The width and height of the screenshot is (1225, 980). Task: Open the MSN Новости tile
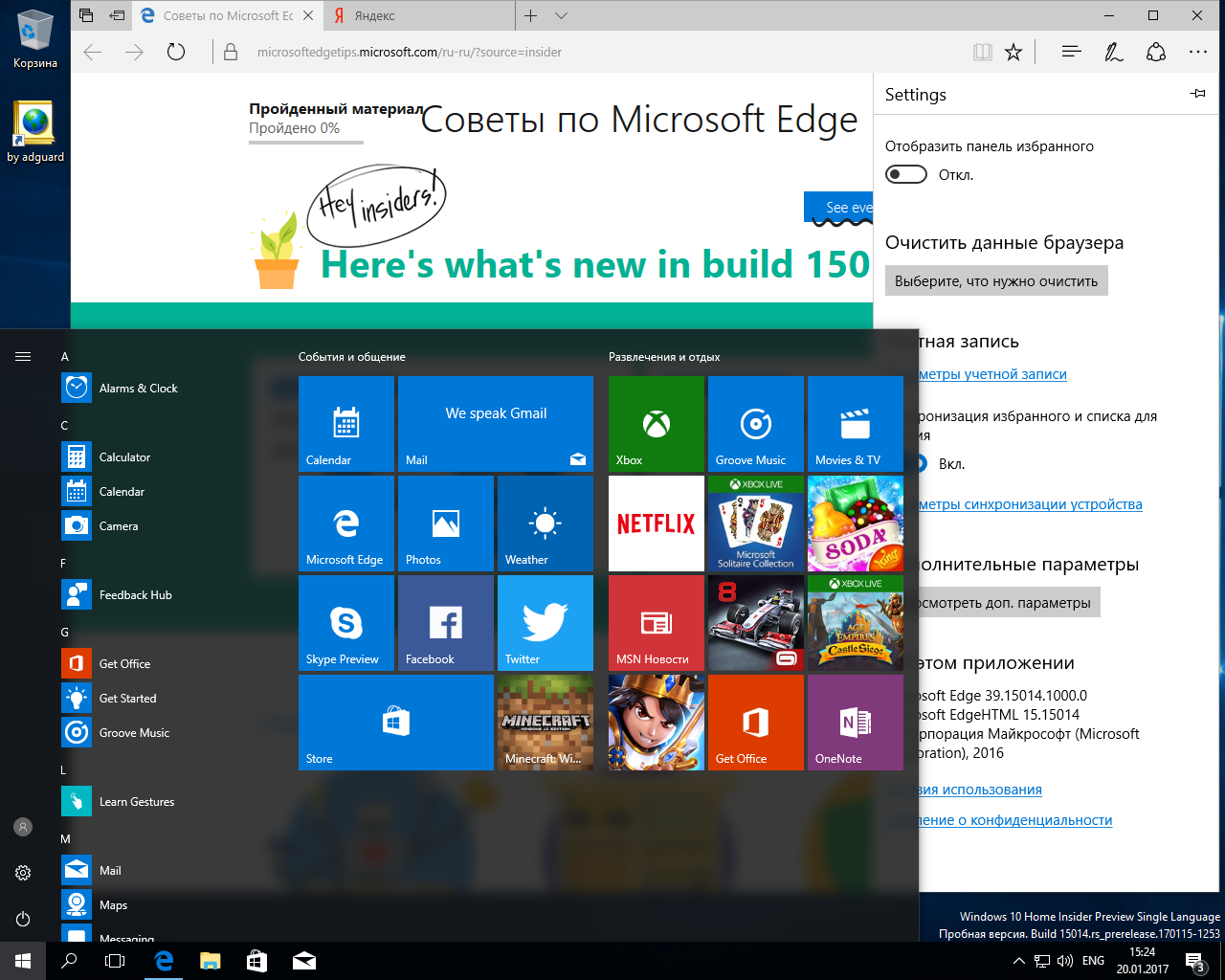(x=657, y=623)
